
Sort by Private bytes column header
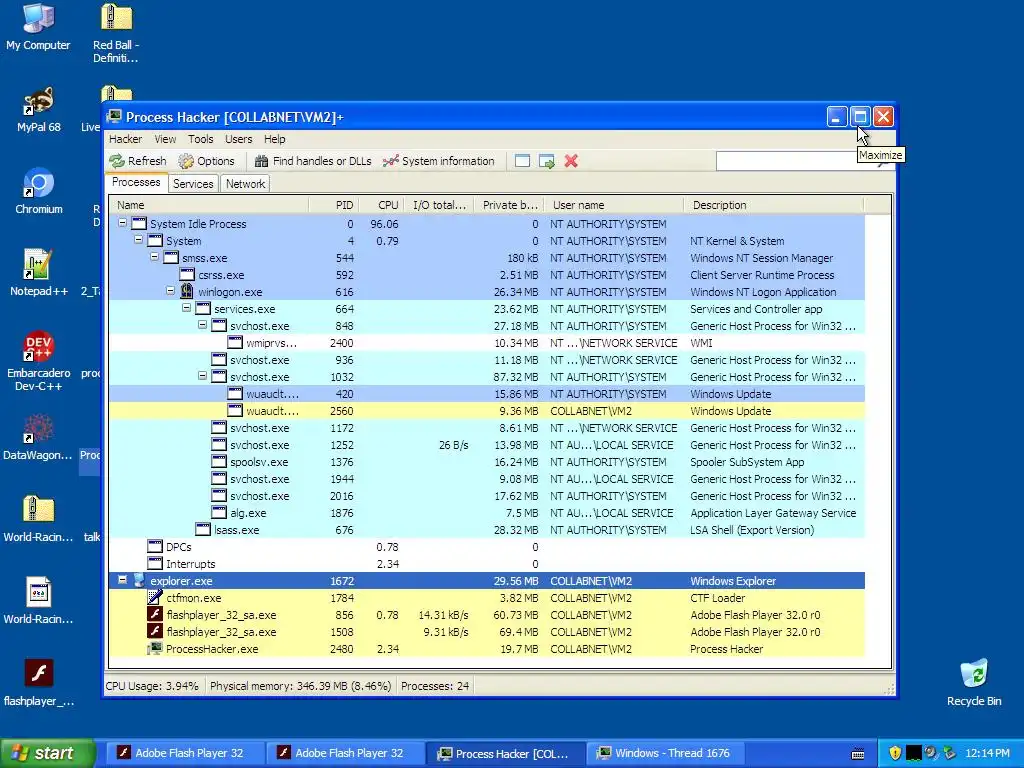[x=509, y=205]
